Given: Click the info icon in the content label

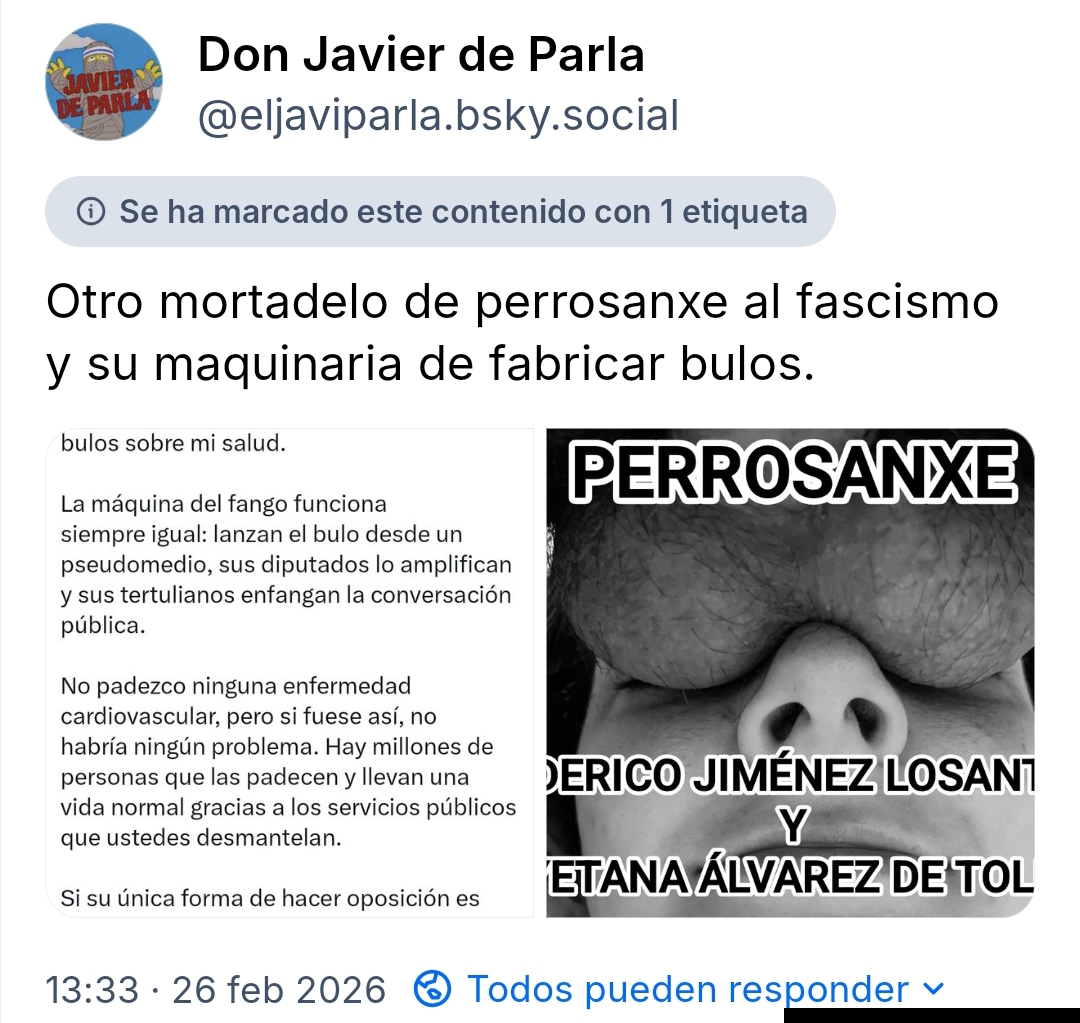Looking at the screenshot, I should tap(91, 211).
